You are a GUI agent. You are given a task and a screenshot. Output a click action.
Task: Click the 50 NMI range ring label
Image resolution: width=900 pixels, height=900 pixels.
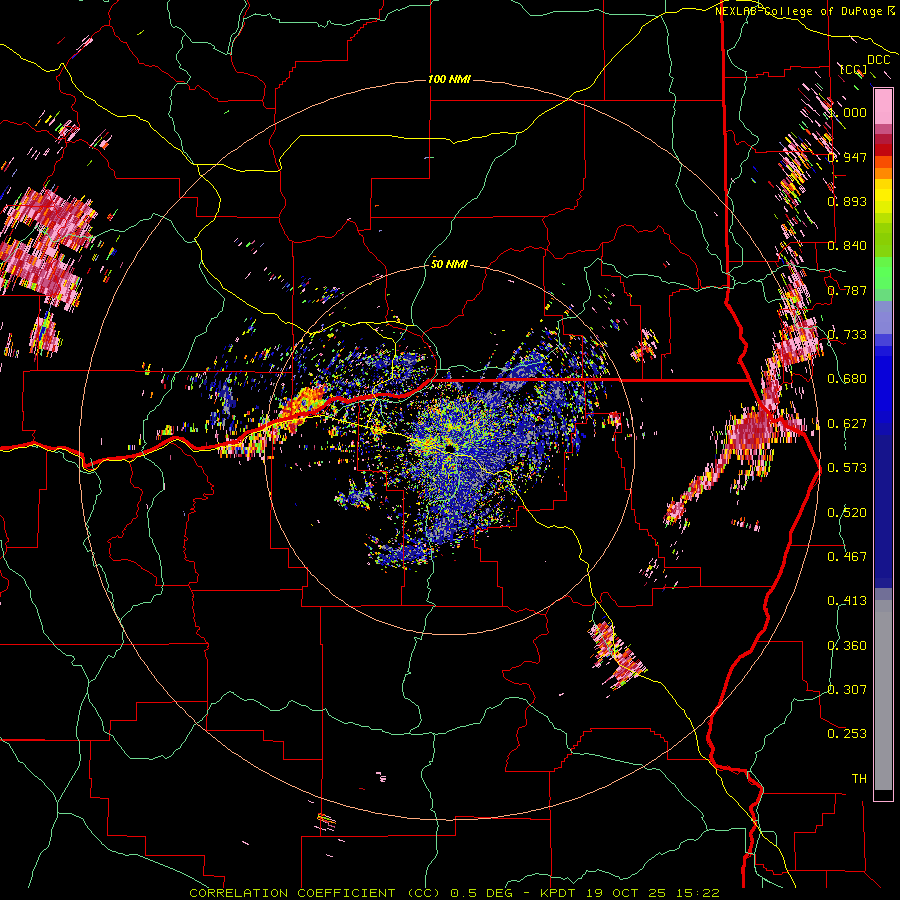coord(449,265)
